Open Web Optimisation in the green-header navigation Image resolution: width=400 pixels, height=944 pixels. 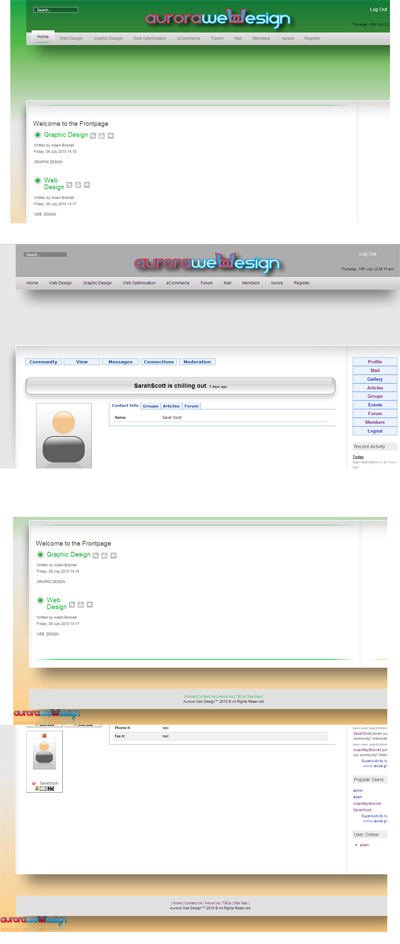click(150, 38)
